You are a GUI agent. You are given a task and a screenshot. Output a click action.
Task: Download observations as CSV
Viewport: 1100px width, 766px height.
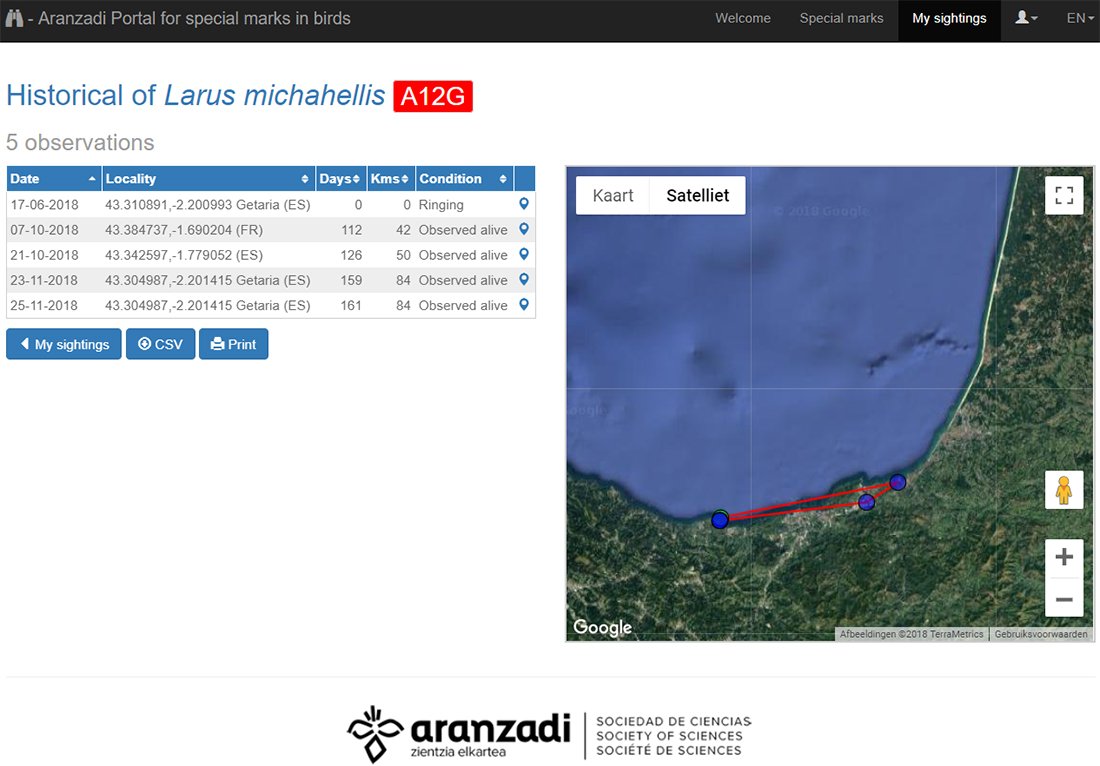pos(160,344)
